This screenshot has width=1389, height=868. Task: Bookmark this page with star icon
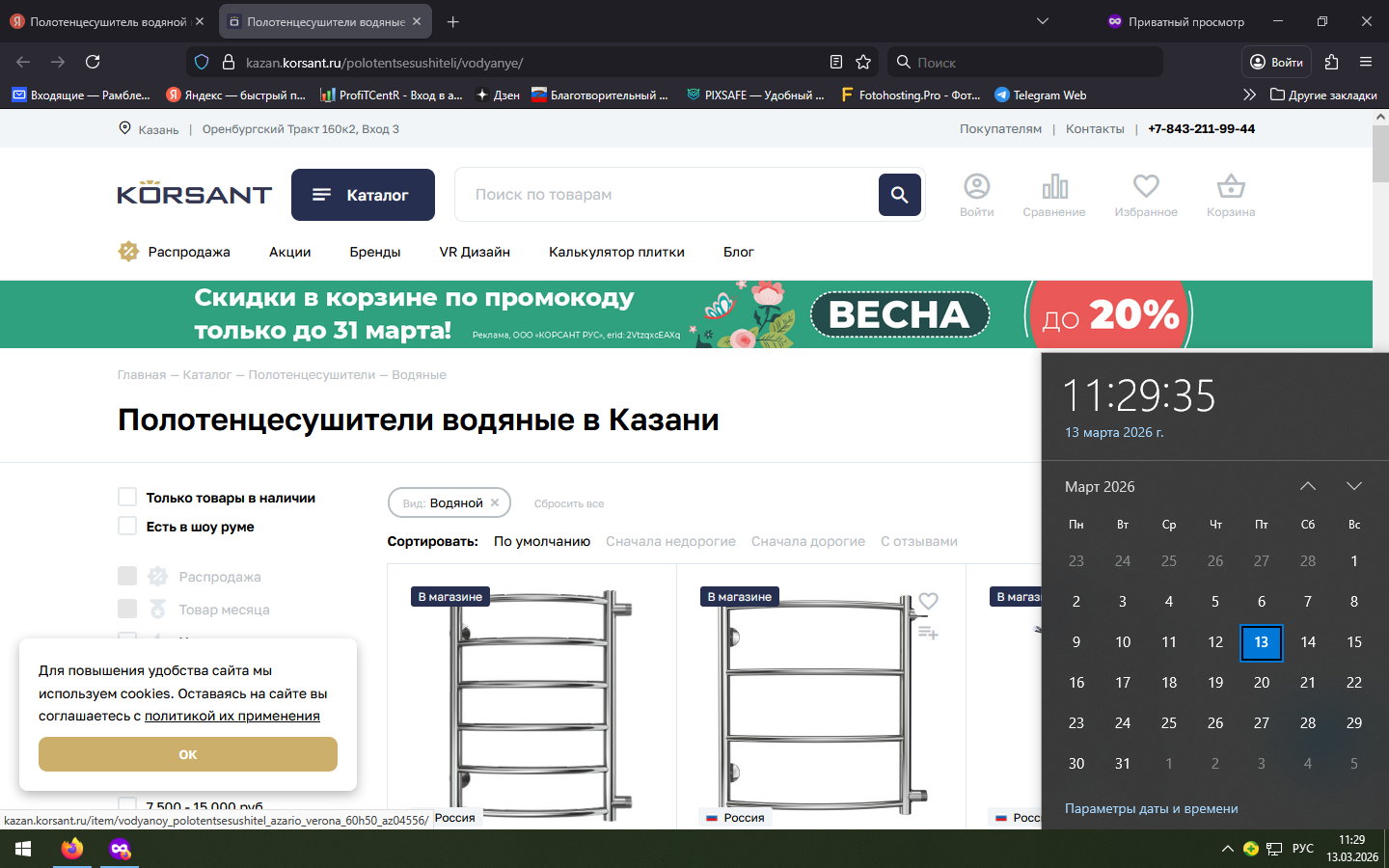point(863,62)
